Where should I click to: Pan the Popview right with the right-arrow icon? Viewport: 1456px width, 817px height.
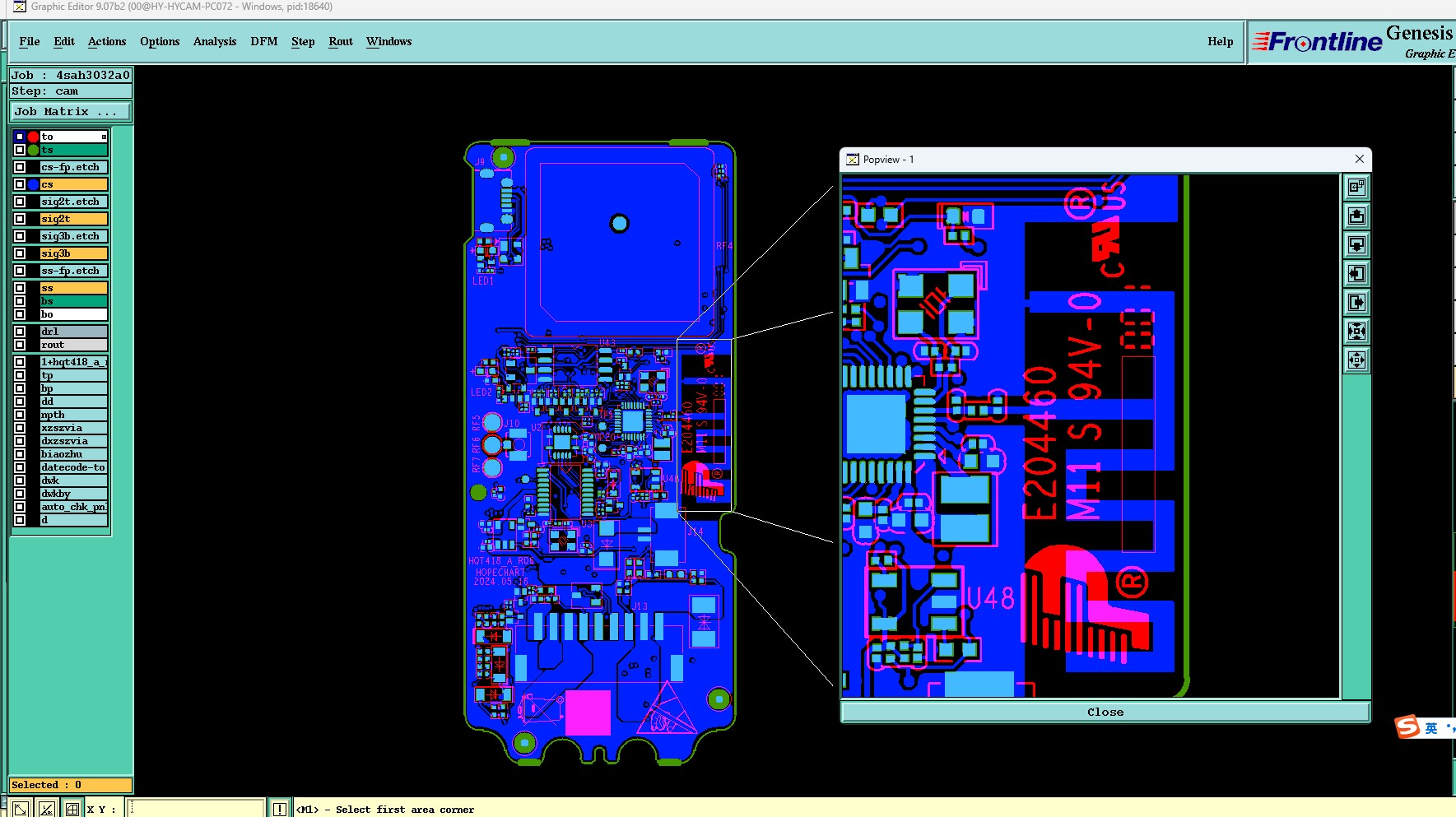point(1356,303)
